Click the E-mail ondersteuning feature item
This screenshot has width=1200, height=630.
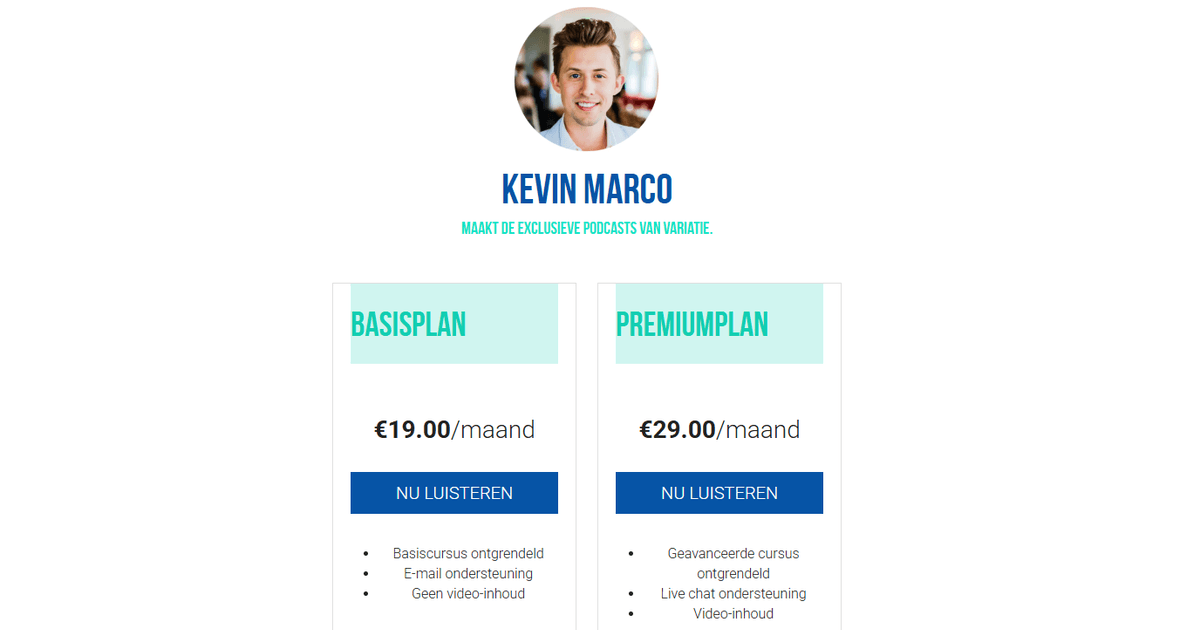[x=468, y=574]
